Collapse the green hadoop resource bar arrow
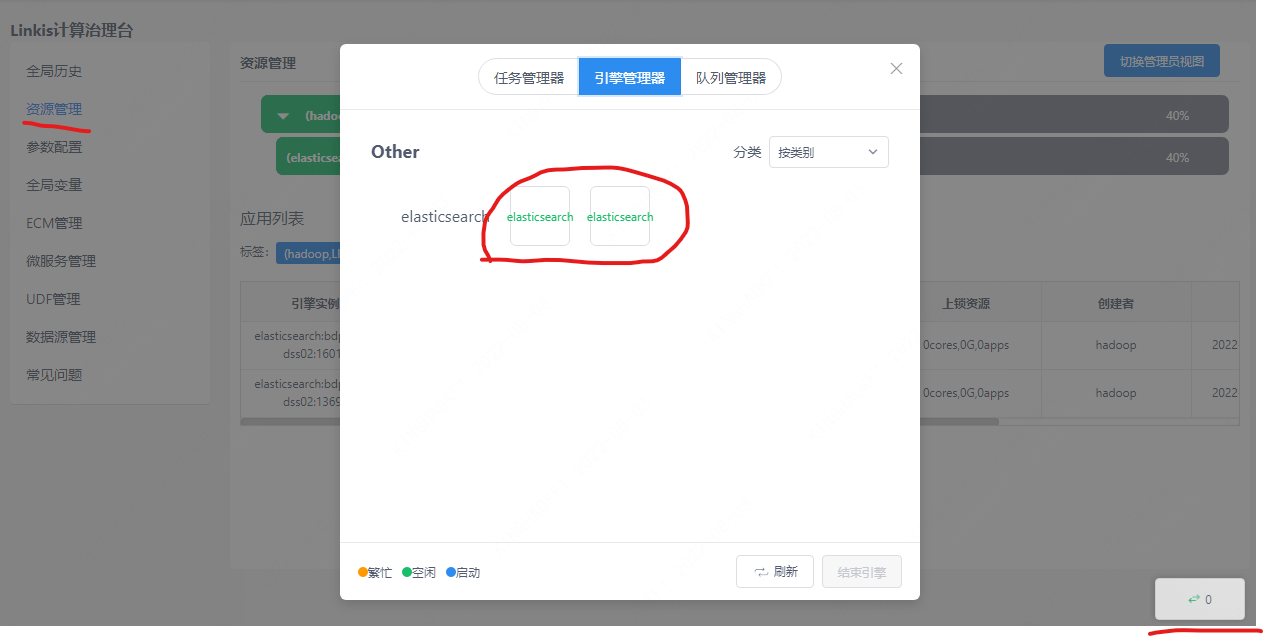The height and width of the screenshot is (637, 1263). tap(283, 116)
